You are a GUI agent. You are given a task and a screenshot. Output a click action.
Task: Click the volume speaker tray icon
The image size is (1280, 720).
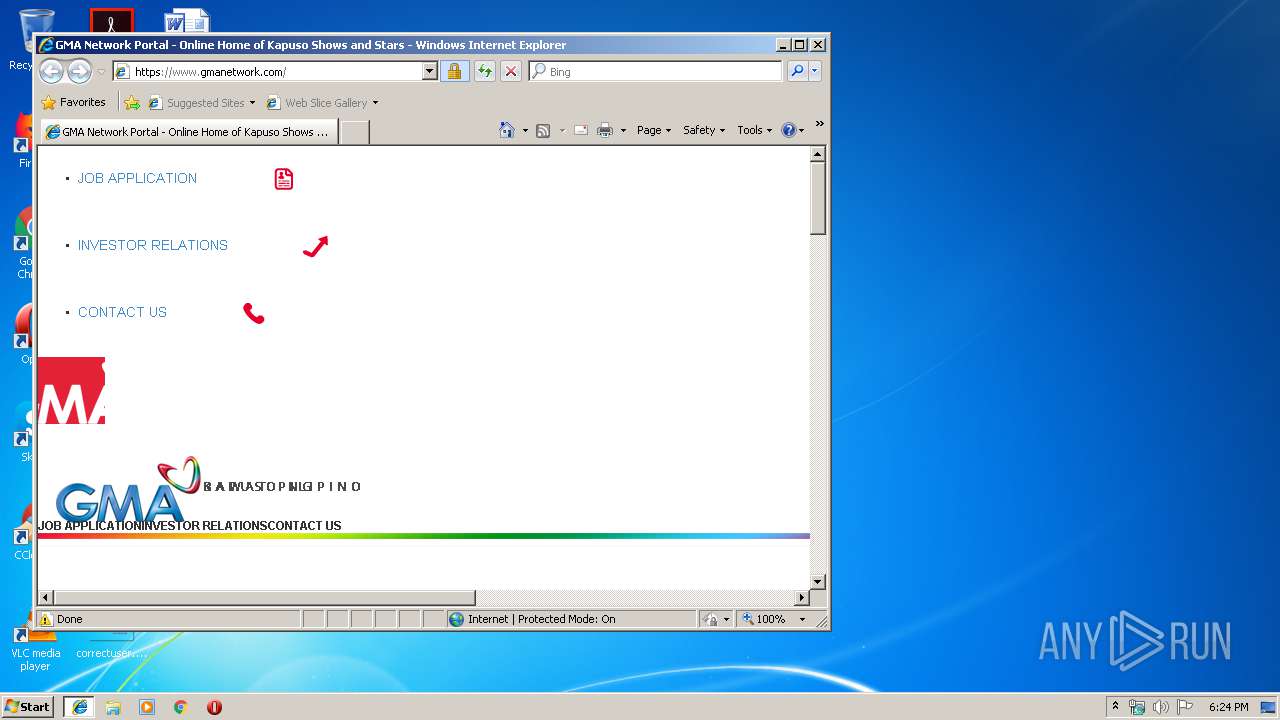pos(1161,707)
